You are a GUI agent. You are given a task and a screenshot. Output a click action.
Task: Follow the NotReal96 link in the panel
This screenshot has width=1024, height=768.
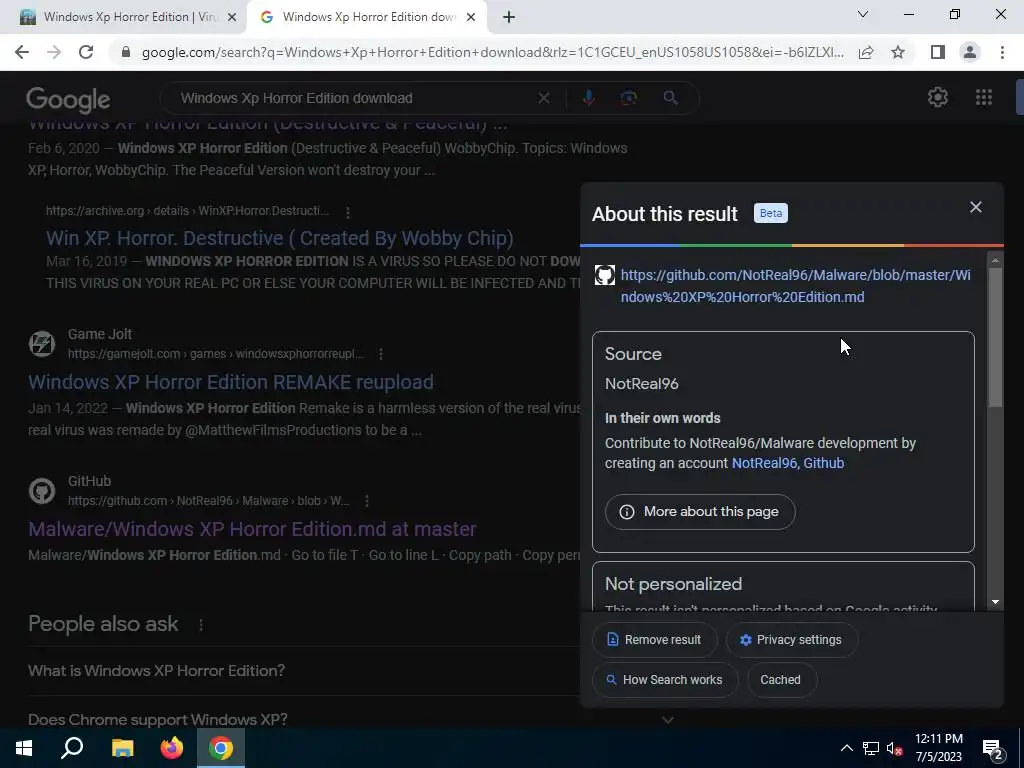tap(764, 463)
